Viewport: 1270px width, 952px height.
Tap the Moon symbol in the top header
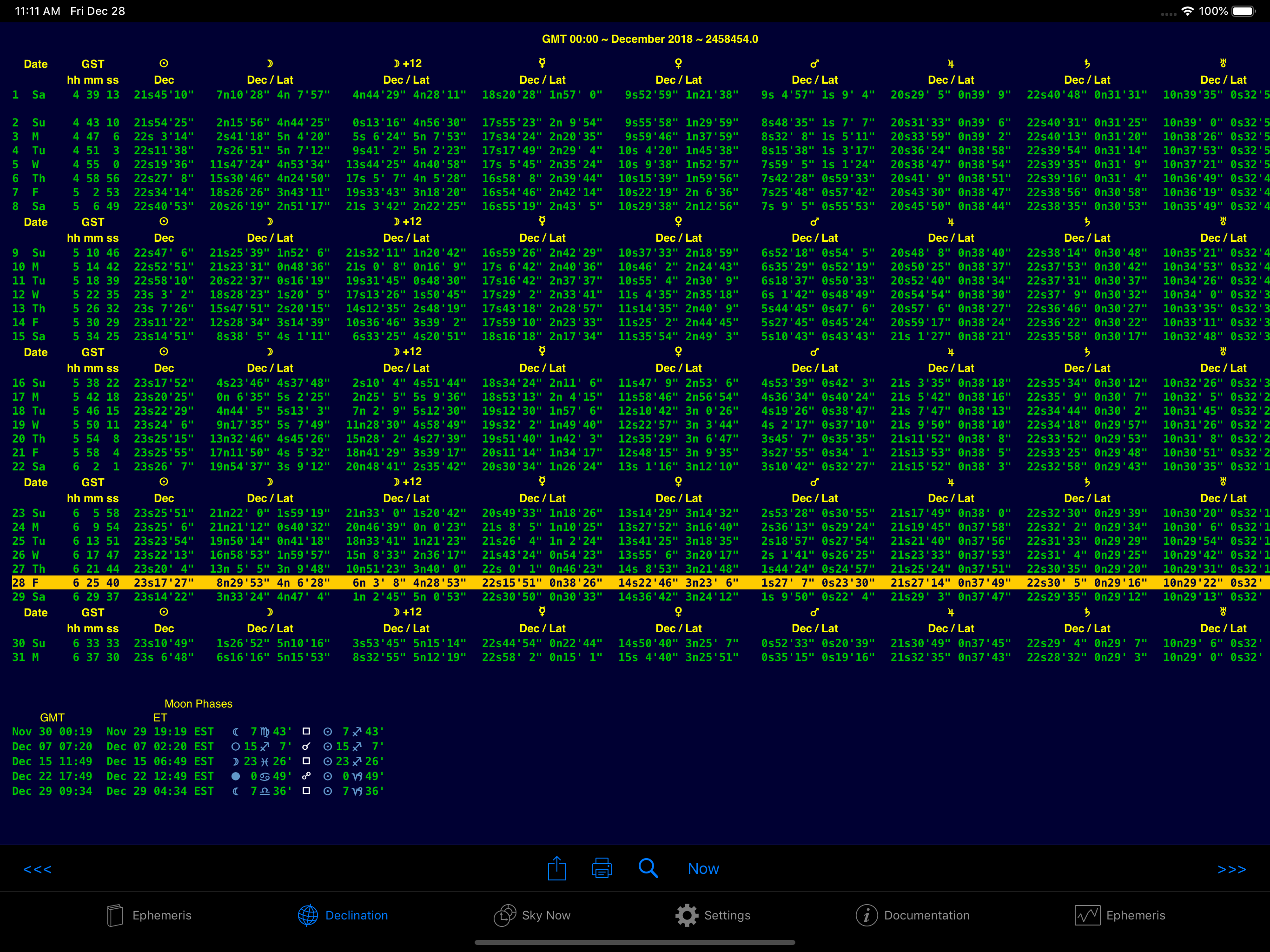click(x=270, y=63)
